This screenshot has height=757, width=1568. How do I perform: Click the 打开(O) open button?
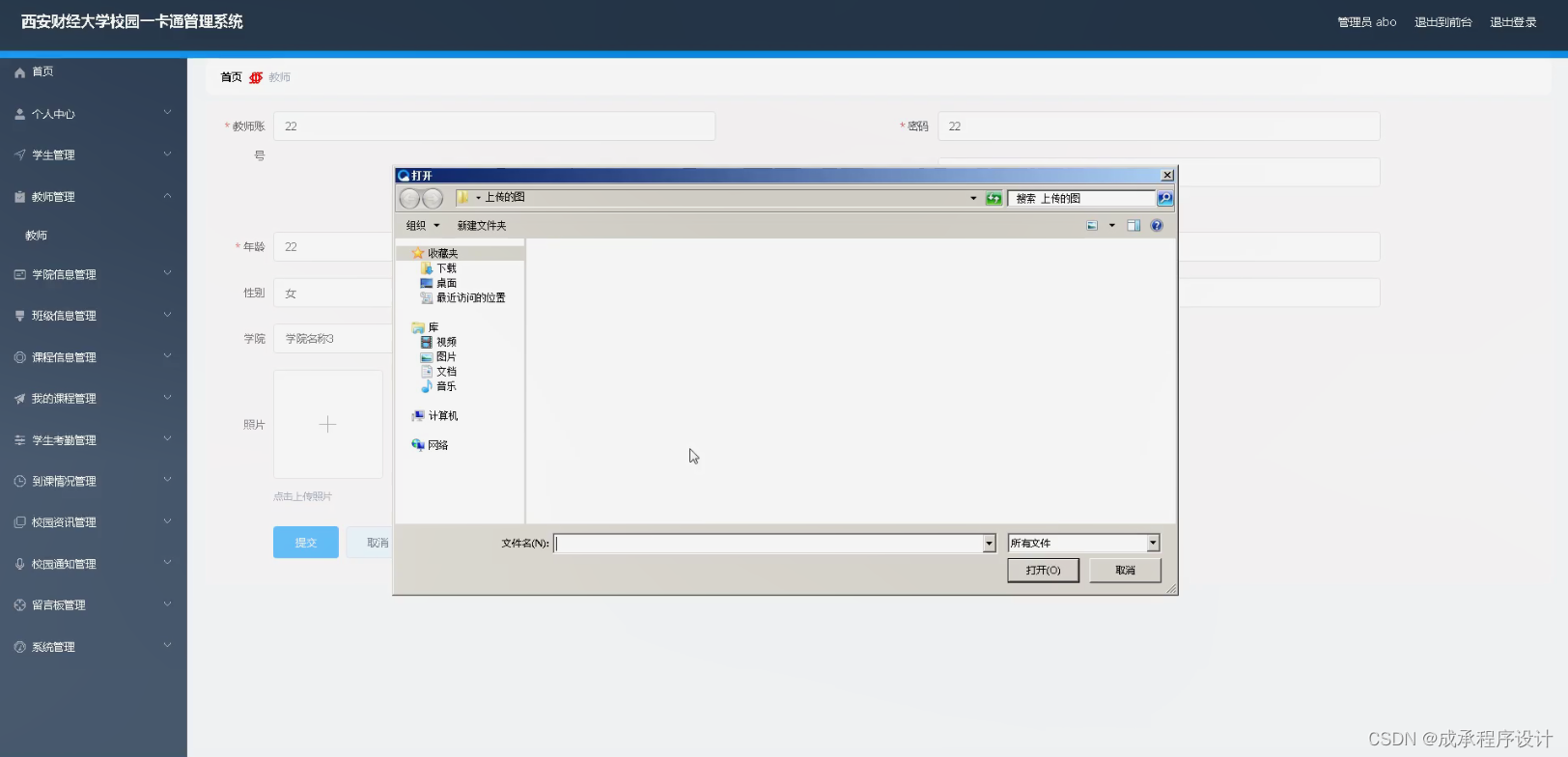[x=1043, y=571]
